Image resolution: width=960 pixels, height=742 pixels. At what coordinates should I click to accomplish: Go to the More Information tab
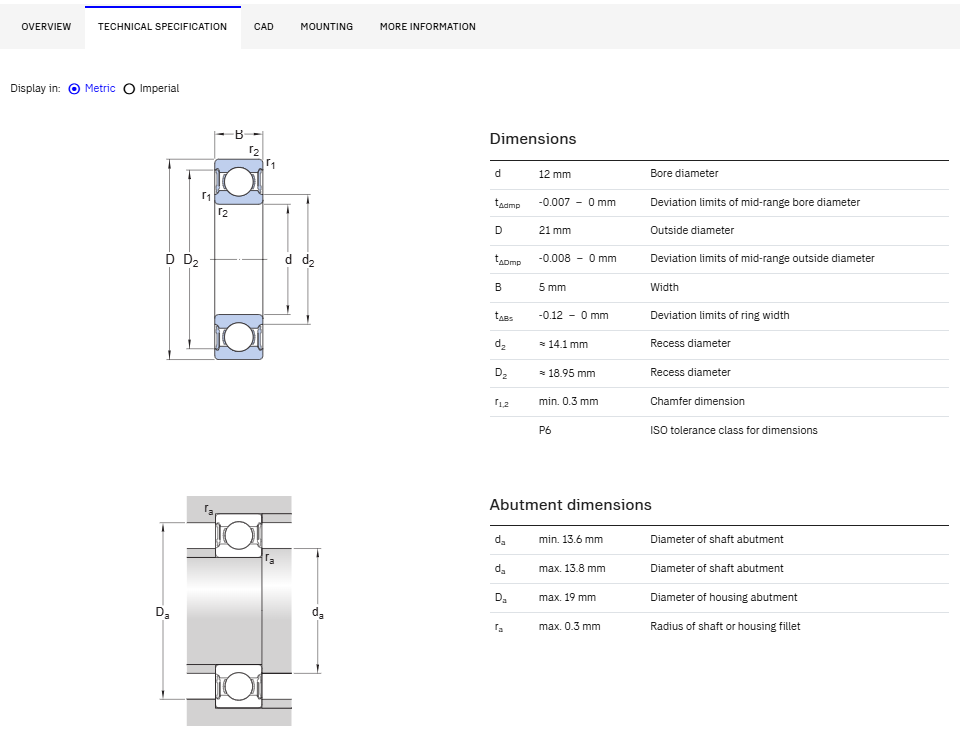[x=427, y=27]
